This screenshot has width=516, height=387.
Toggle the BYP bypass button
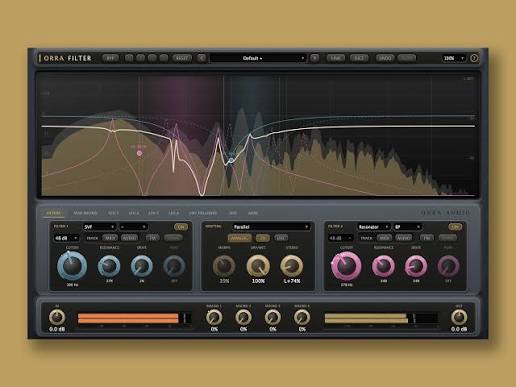(110, 58)
